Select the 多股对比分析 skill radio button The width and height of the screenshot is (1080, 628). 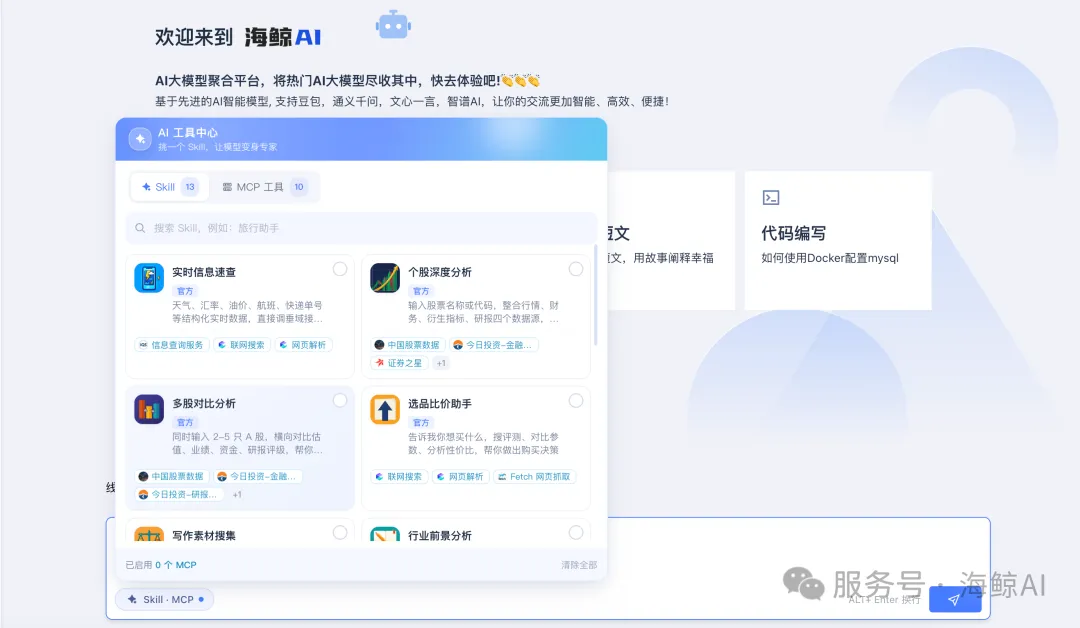pos(340,401)
